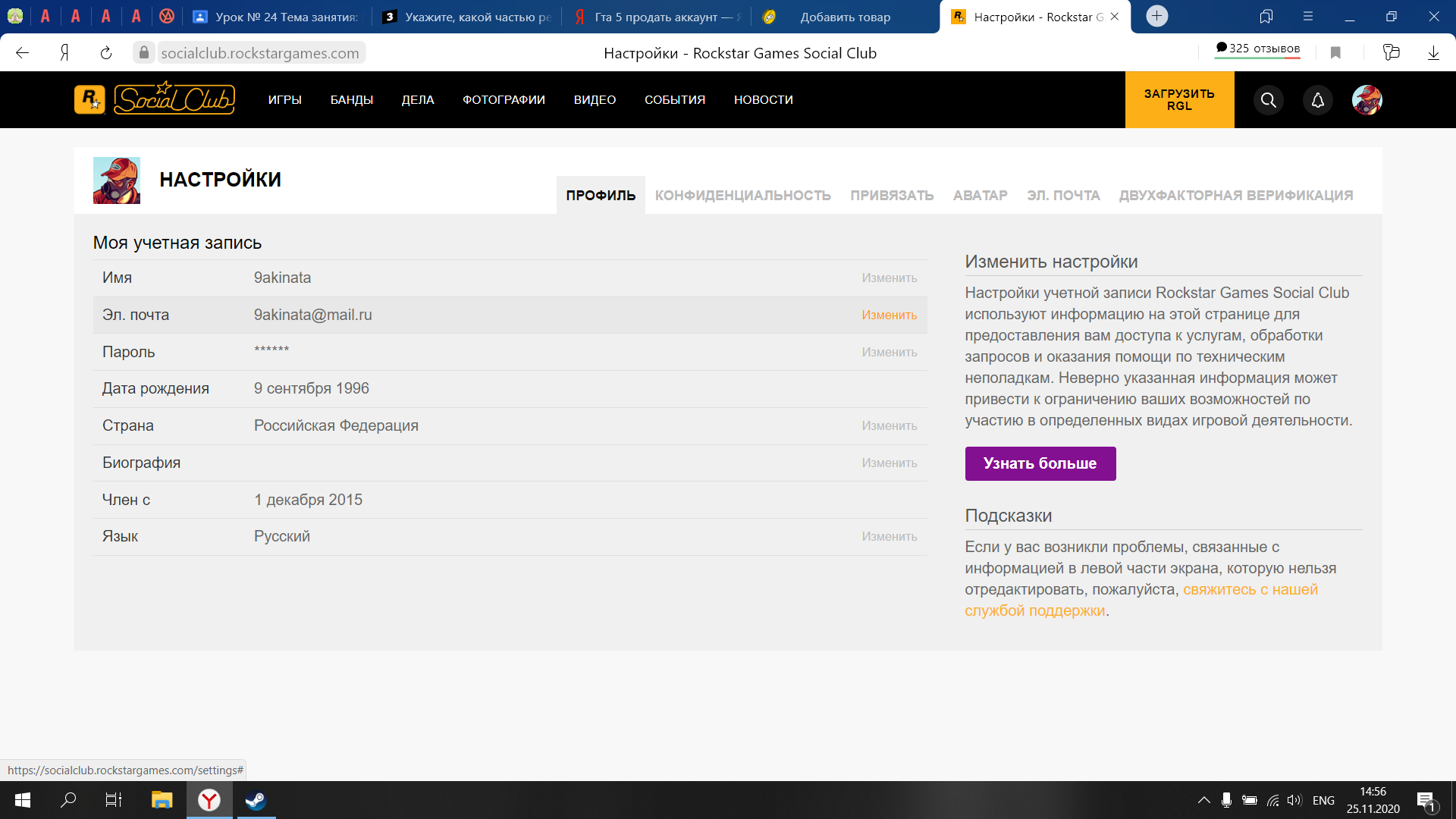Open File Explorer on taskbar

[x=162, y=800]
